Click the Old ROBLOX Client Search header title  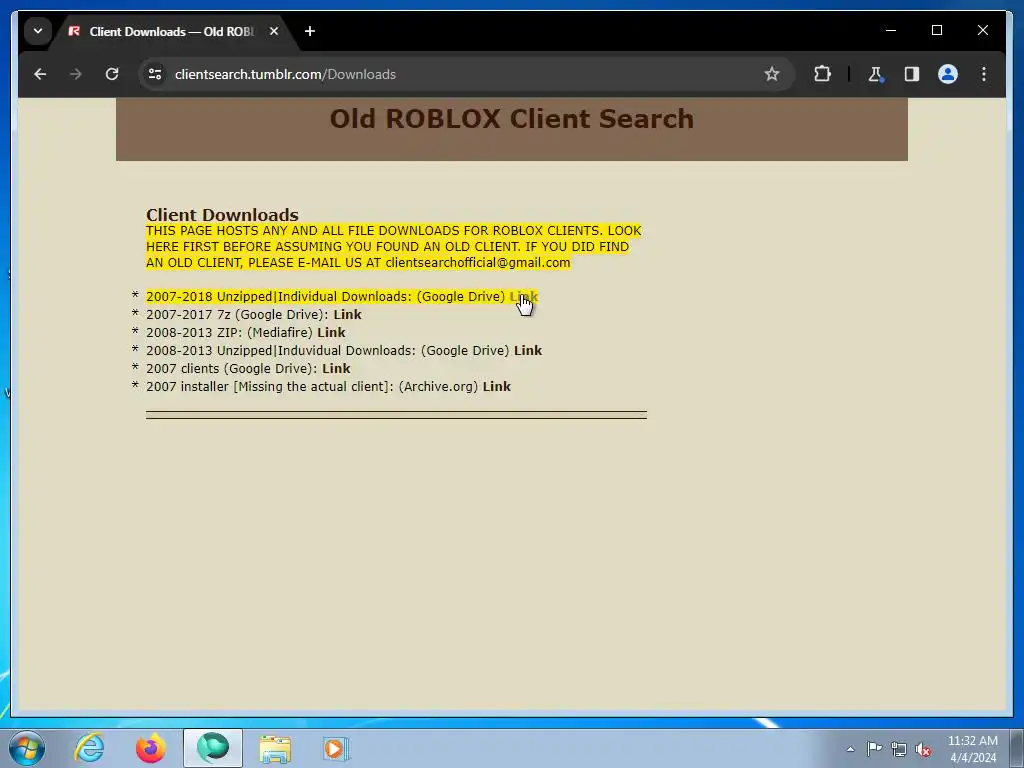(x=512, y=119)
